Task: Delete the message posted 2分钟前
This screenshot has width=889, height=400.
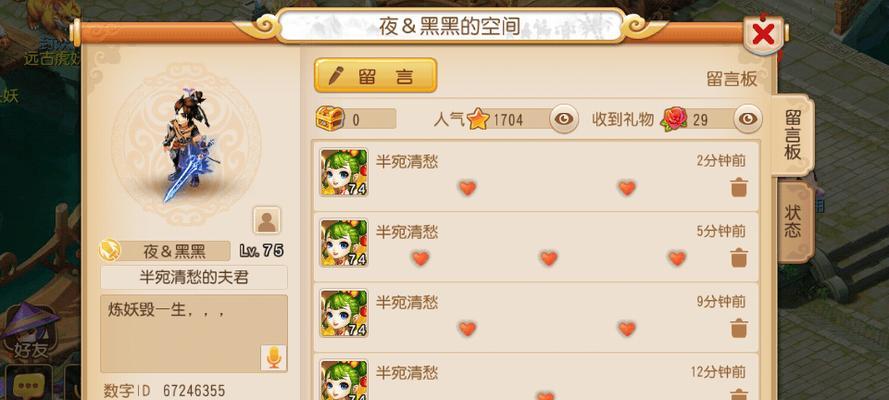Action: [739, 187]
